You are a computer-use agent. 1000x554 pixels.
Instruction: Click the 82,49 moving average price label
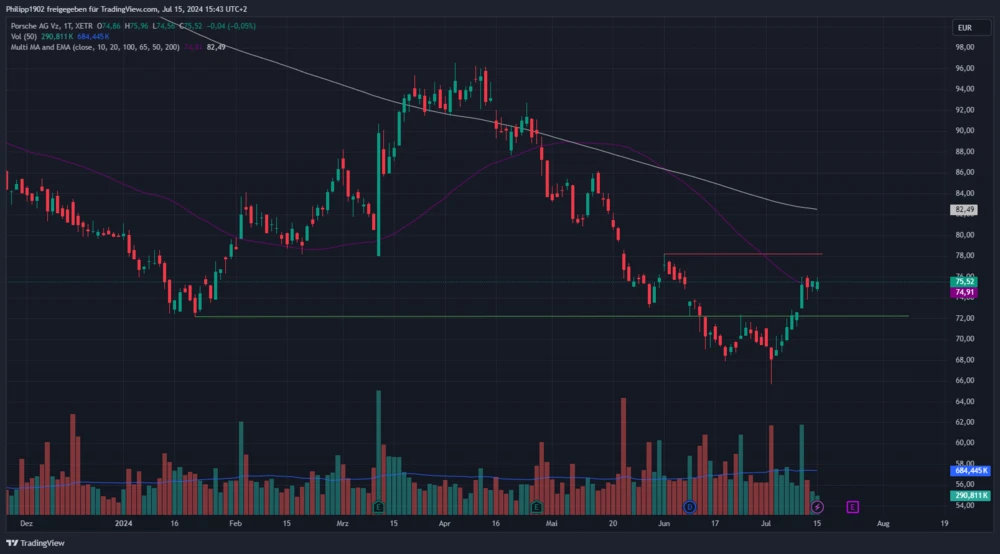pyautogui.click(x=965, y=210)
